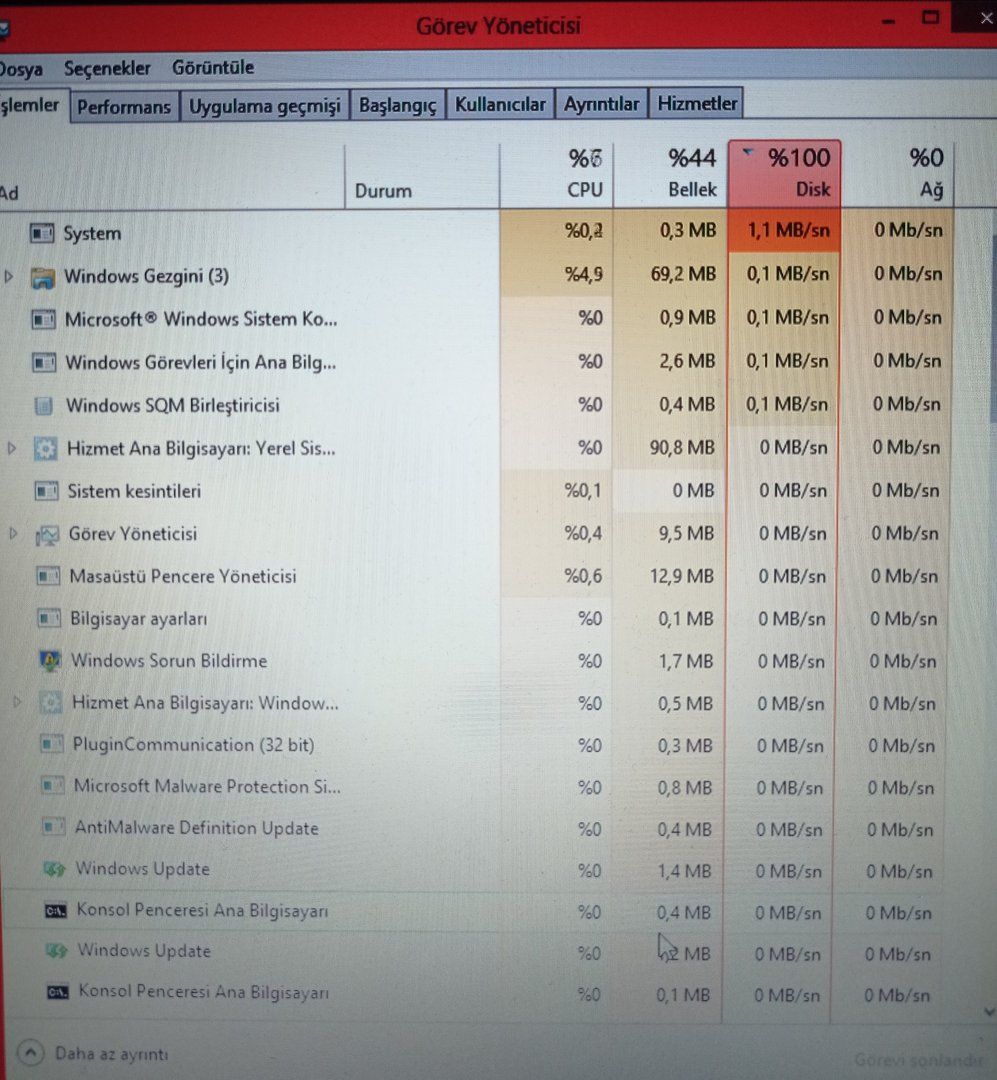Select the Hizmet Ana Bilgisayarı: Yerel Sis gear icon
The image size is (997, 1080).
click(x=45, y=449)
